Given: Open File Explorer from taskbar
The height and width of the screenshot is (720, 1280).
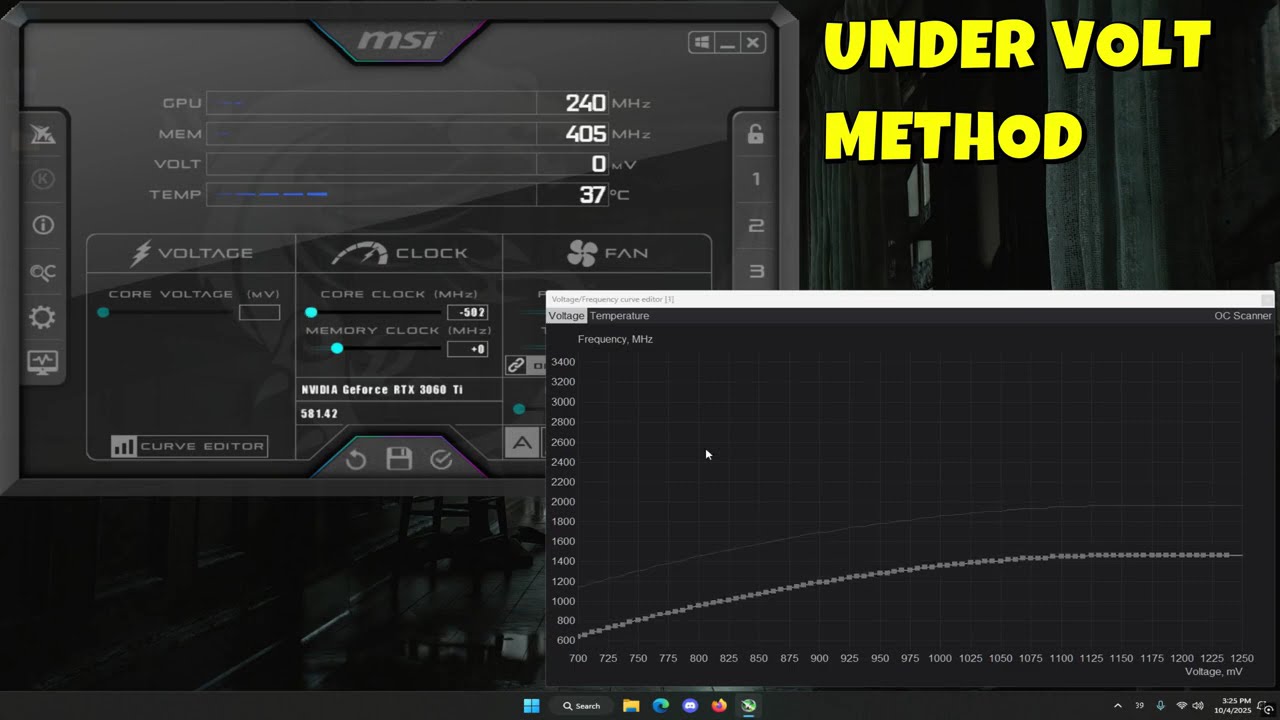Looking at the screenshot, I should point(631,706).
